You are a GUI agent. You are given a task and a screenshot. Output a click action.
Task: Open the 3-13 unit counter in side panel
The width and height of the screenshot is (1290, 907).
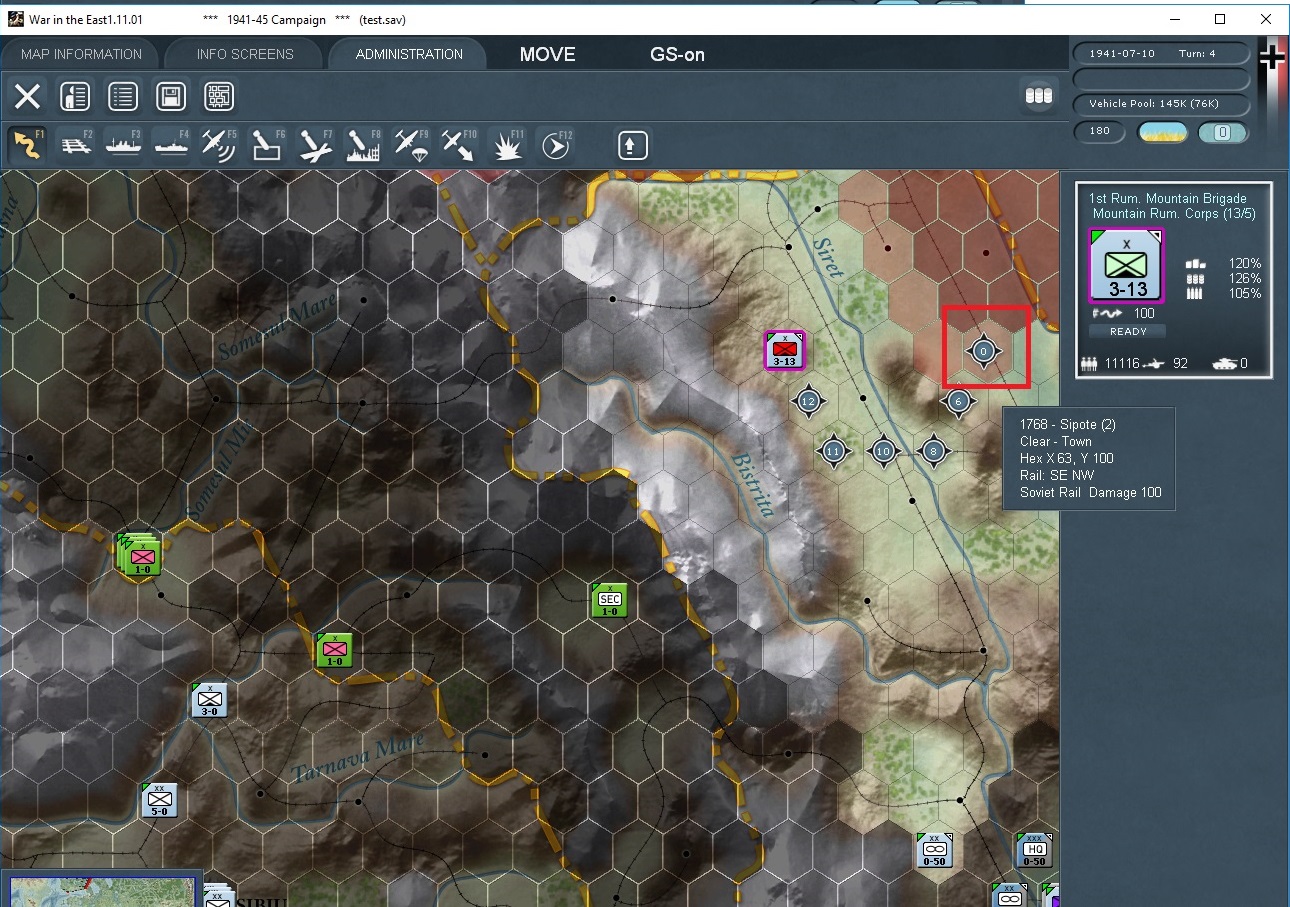pyautogui.click(x=1126, y=265)
